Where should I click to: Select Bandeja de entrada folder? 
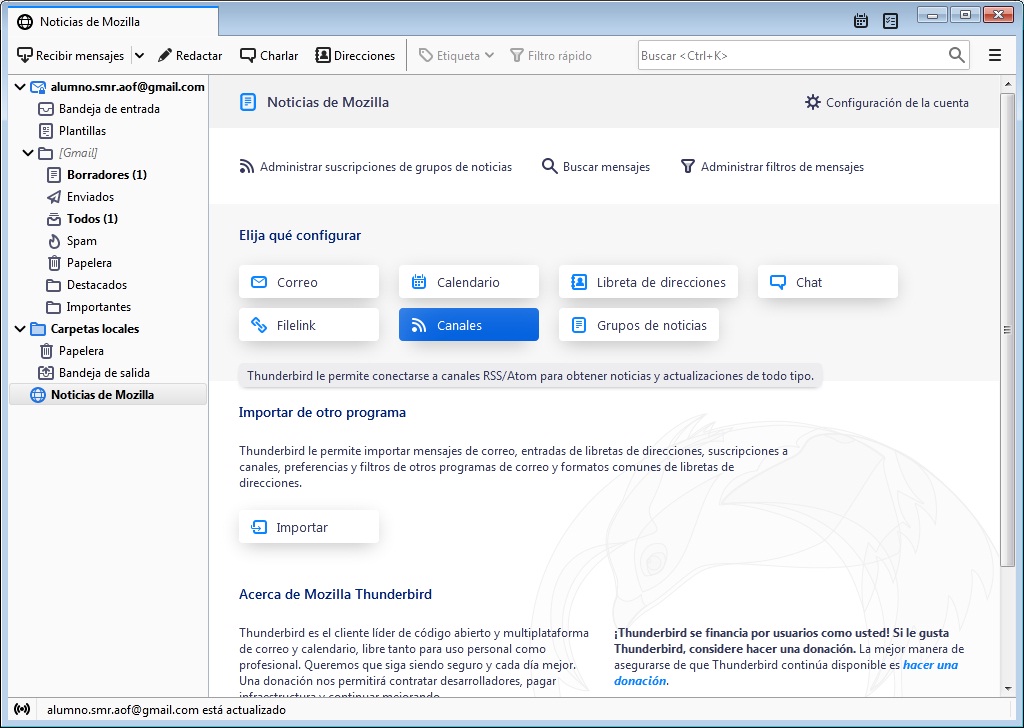[108, 109]
